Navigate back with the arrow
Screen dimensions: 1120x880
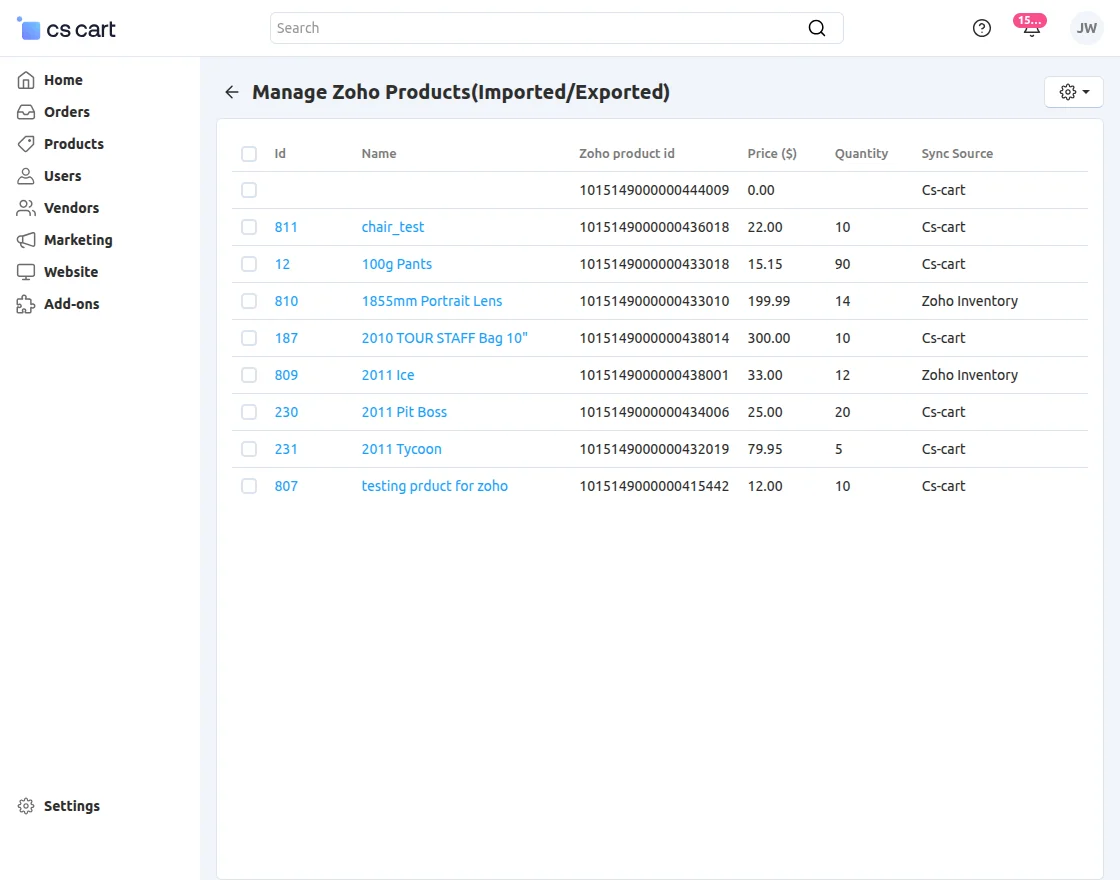231,92
